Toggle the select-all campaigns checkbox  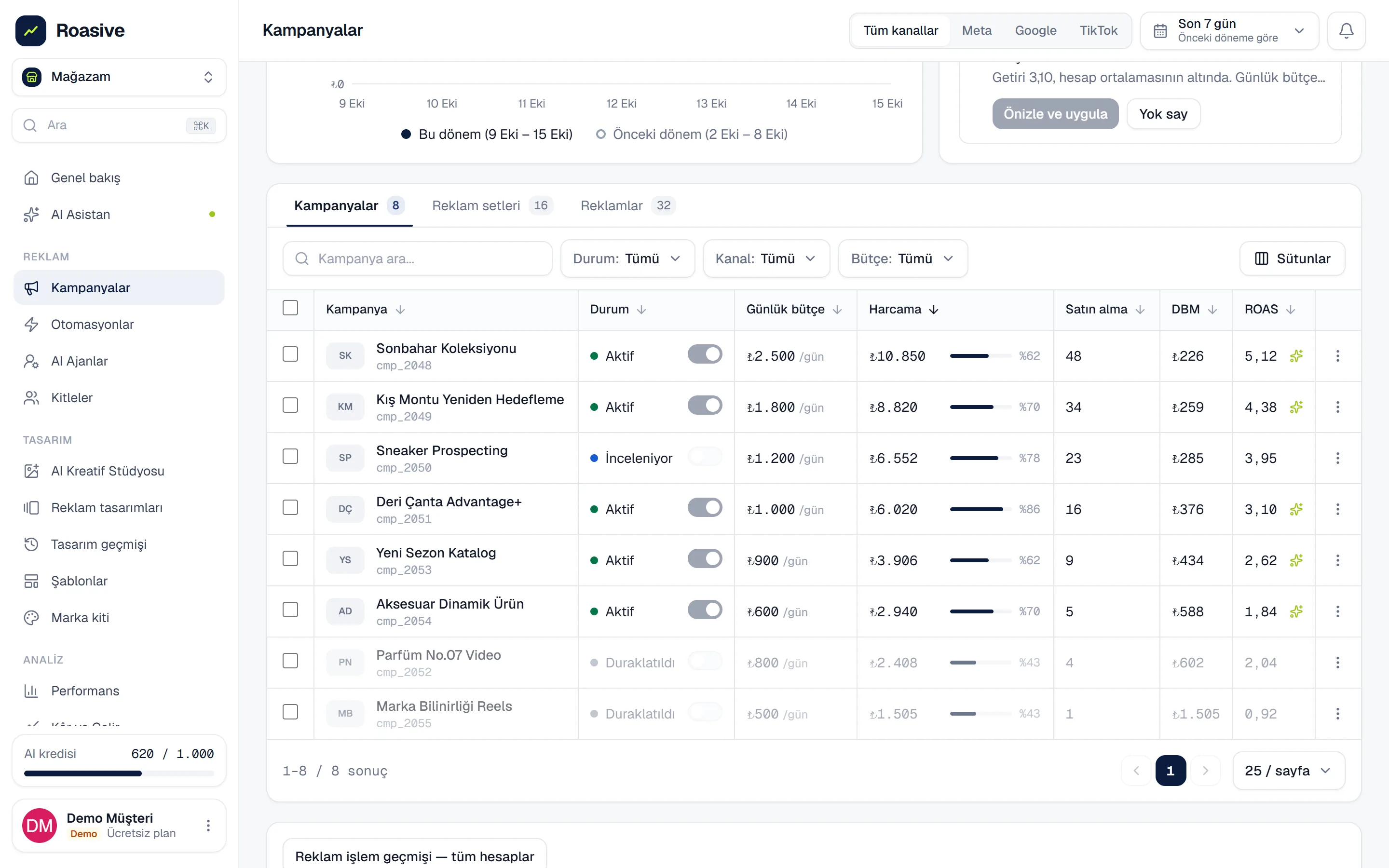[290, 308]
